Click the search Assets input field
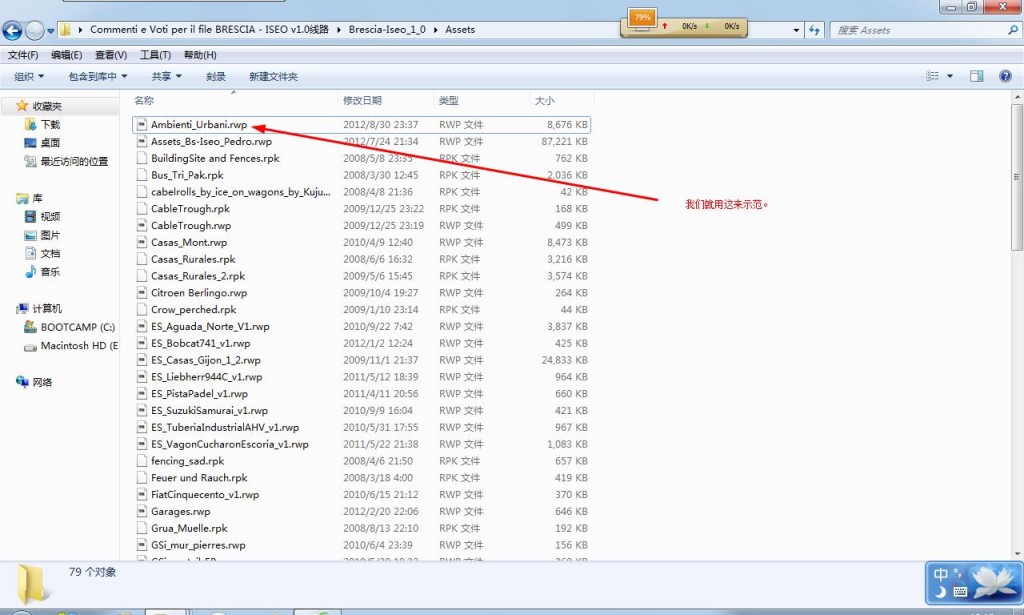 pyautogui.click(x=915, y=30)
